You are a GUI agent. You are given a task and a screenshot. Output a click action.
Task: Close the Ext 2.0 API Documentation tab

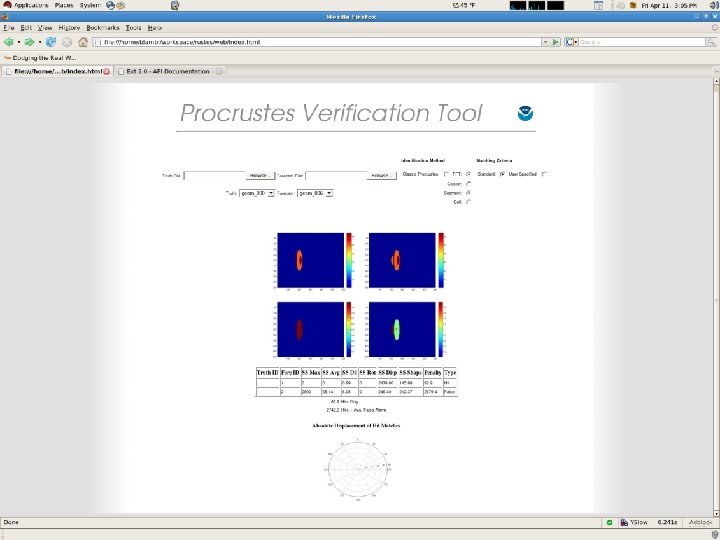click(219, 72)
